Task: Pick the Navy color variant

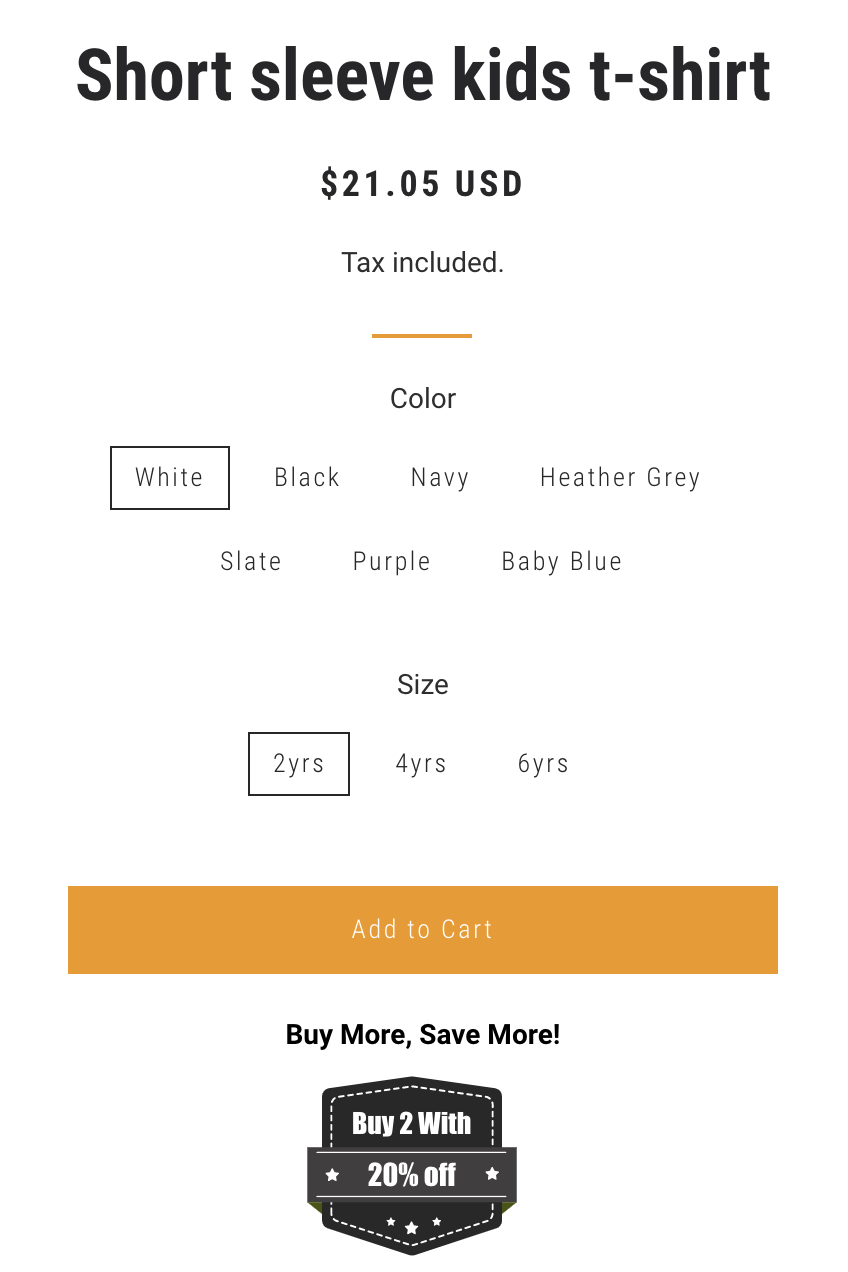Action: [x=440, y=478]
